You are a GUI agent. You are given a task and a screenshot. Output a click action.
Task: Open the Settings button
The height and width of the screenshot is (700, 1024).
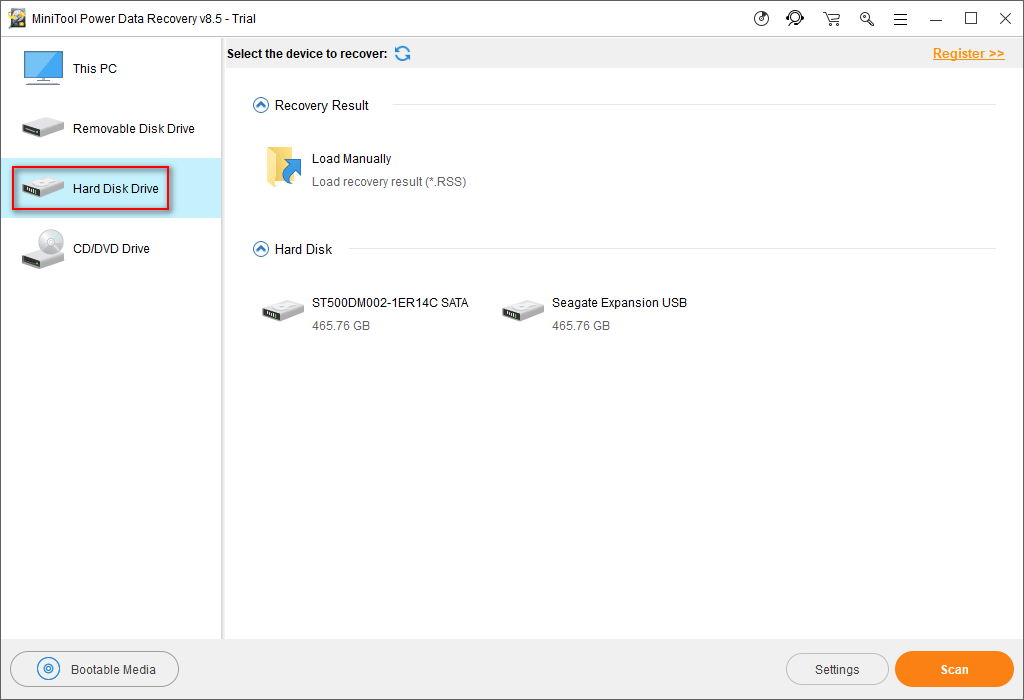837,669
